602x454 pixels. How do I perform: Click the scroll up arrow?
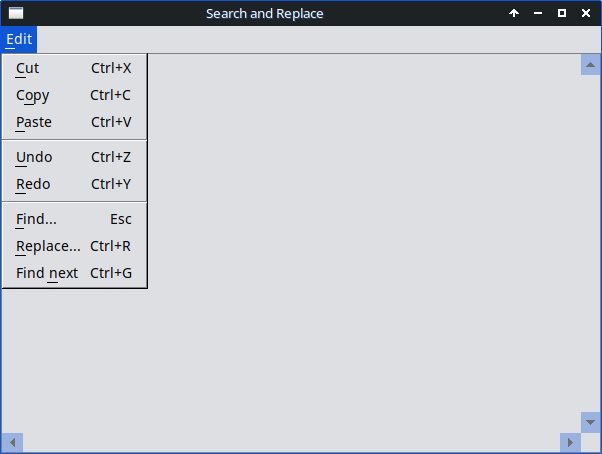(x=590, y=64)
